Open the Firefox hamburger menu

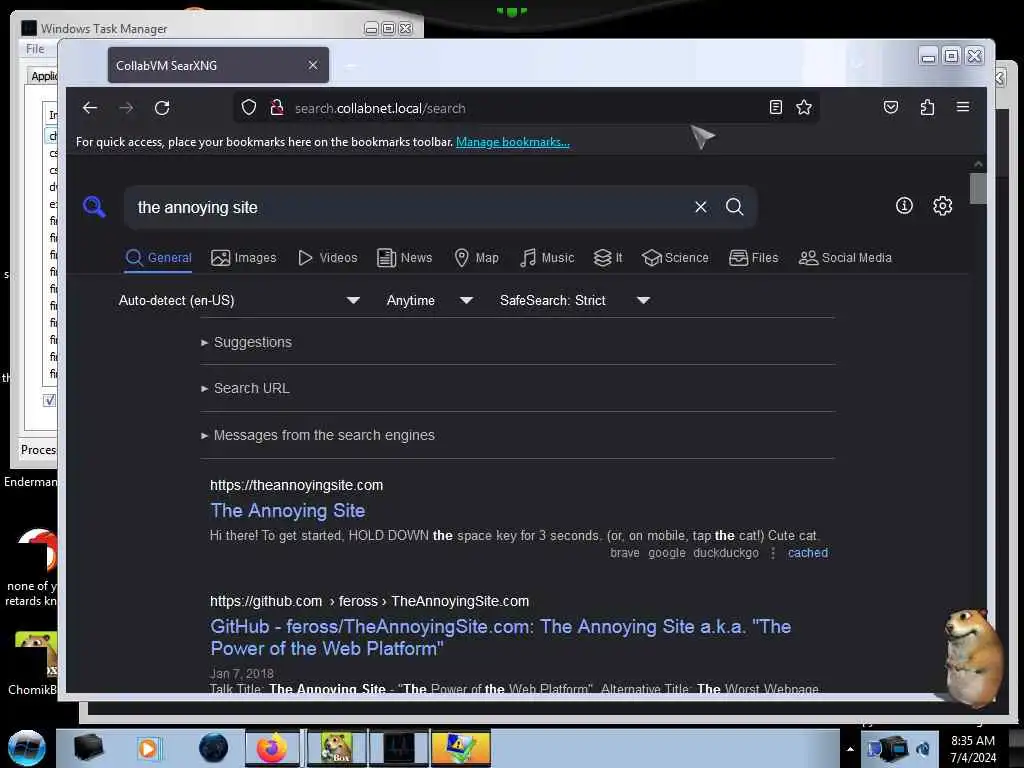[963, 106]
